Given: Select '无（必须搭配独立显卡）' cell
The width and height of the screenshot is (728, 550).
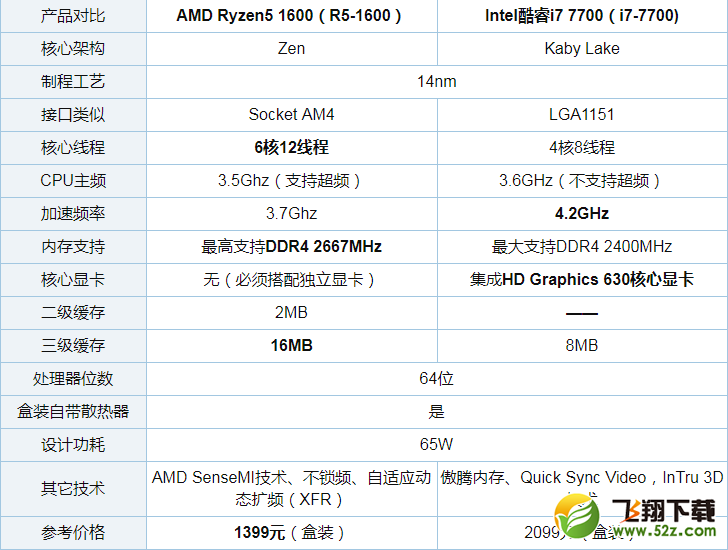Looking at the screenshot, I should pos(292,280).
